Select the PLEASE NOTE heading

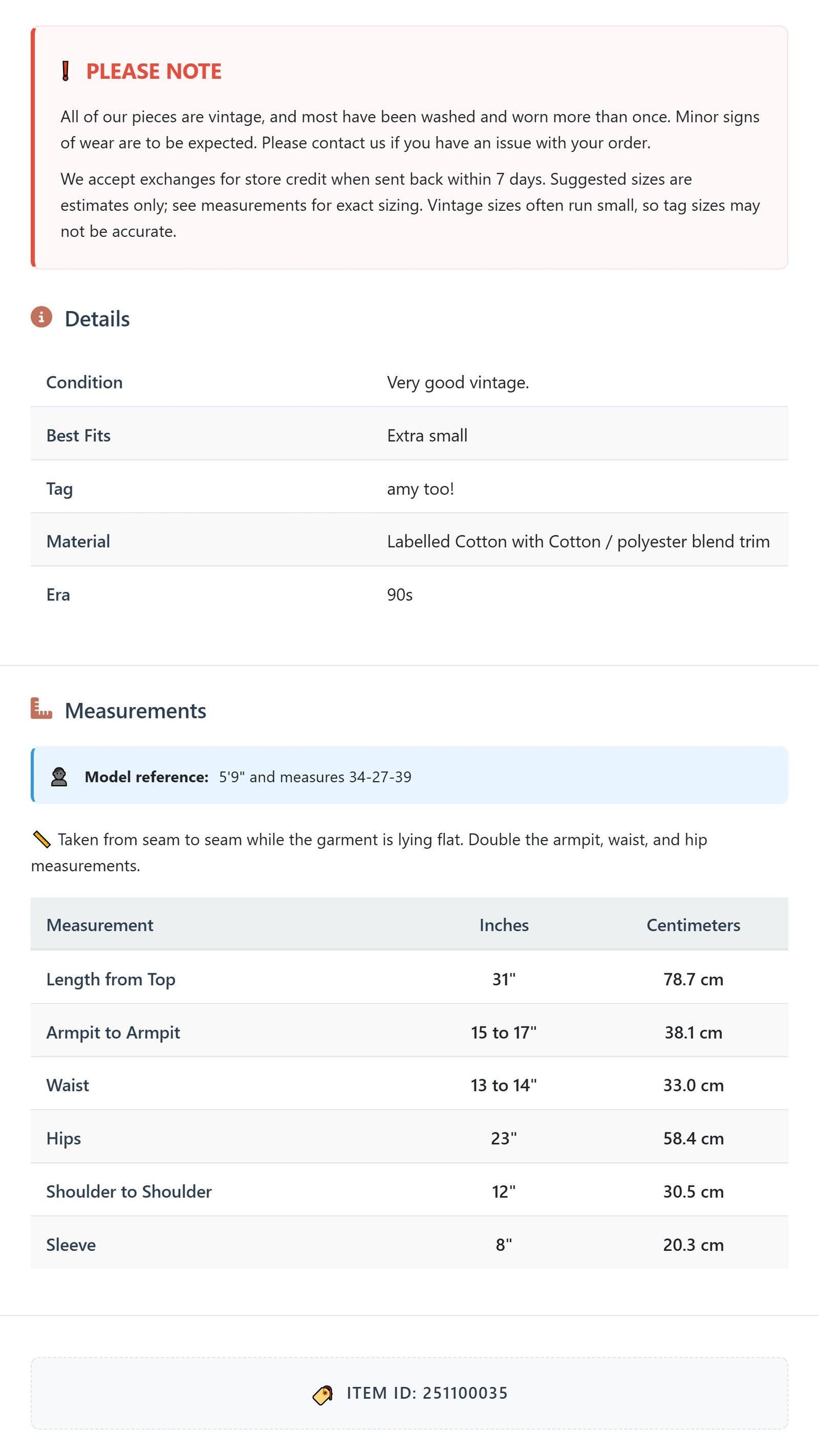(154, 71)
